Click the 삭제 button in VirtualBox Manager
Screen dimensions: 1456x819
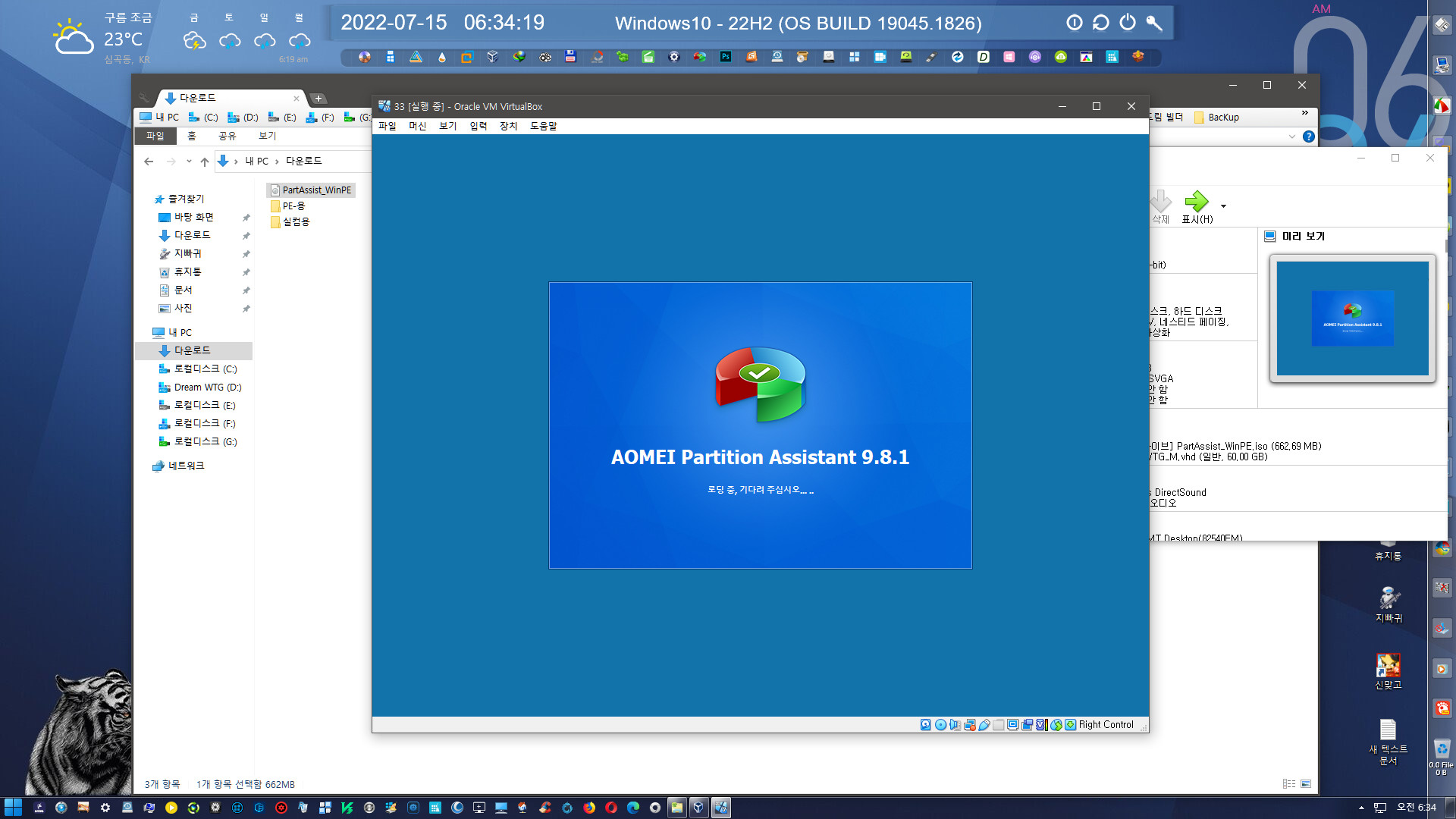pos(1160,207)
